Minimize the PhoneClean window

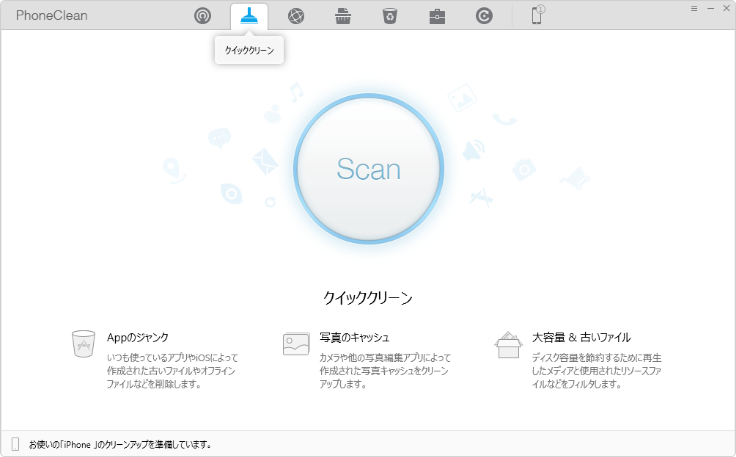coord(711,8)
